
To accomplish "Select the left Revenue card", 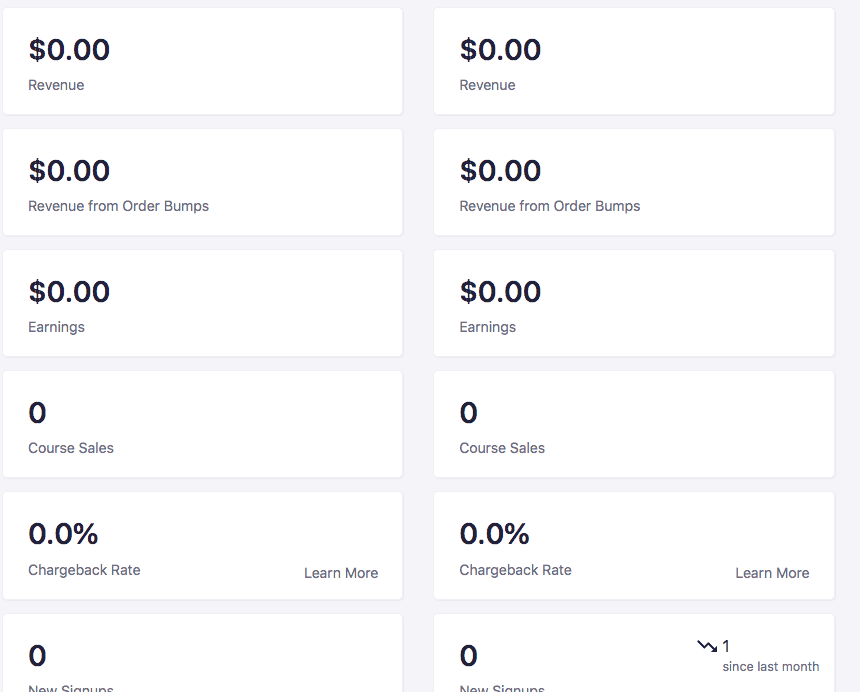I will click(202, 61).
